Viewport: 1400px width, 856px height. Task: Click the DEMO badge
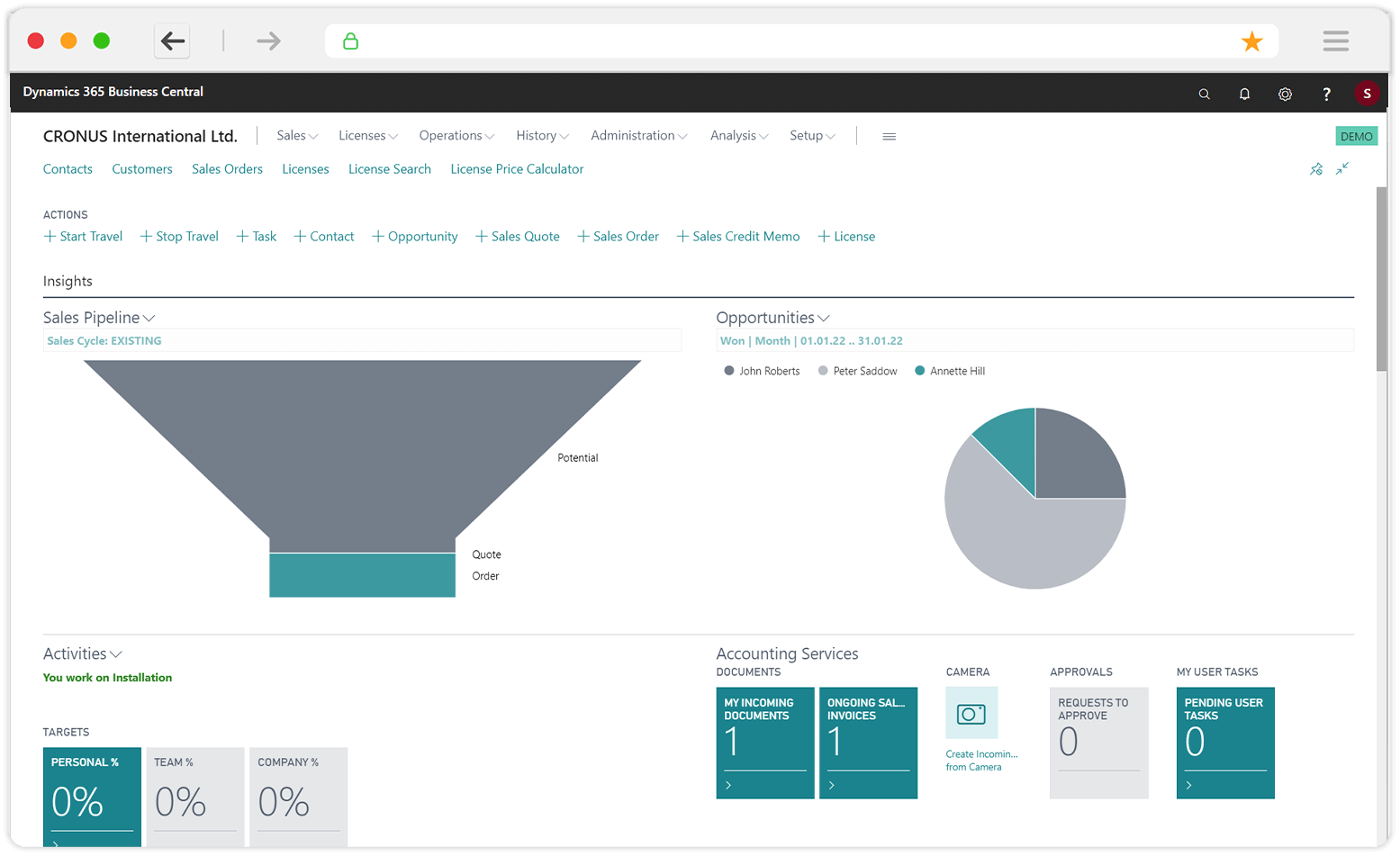(1356, 136)
